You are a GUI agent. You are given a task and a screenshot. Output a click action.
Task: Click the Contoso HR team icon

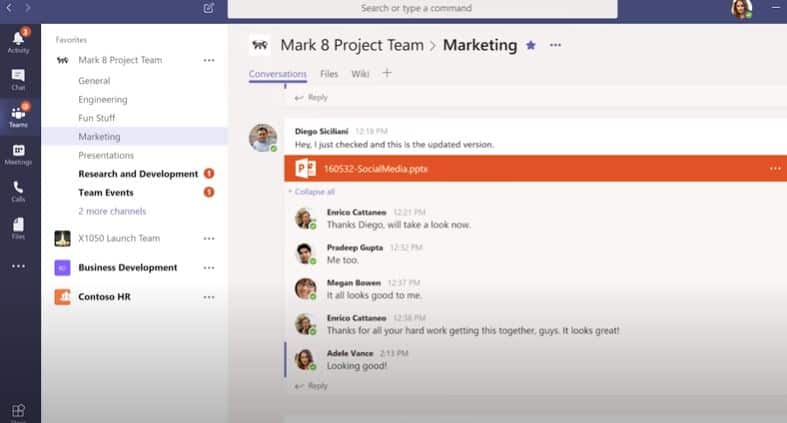click(62, 297)
